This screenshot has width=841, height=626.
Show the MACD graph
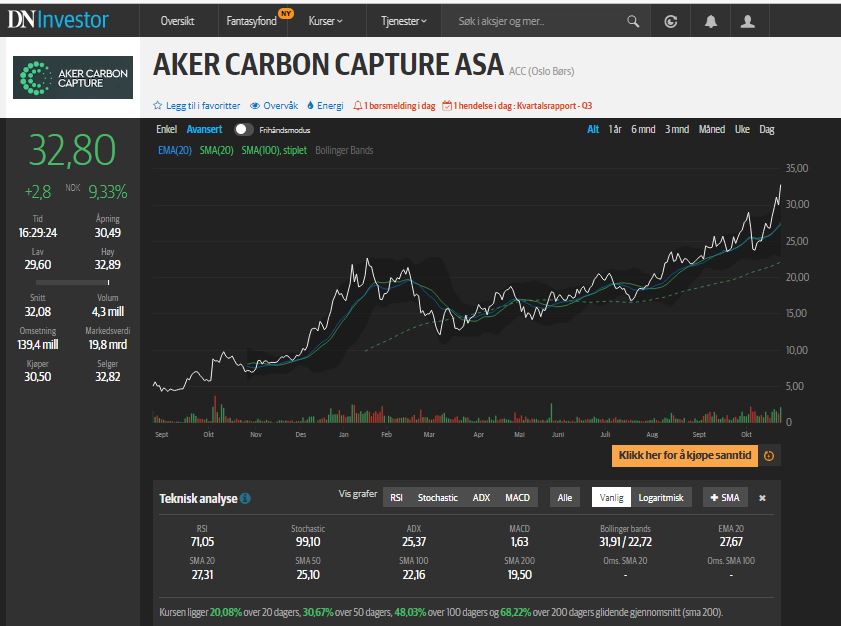coord(518,497)
